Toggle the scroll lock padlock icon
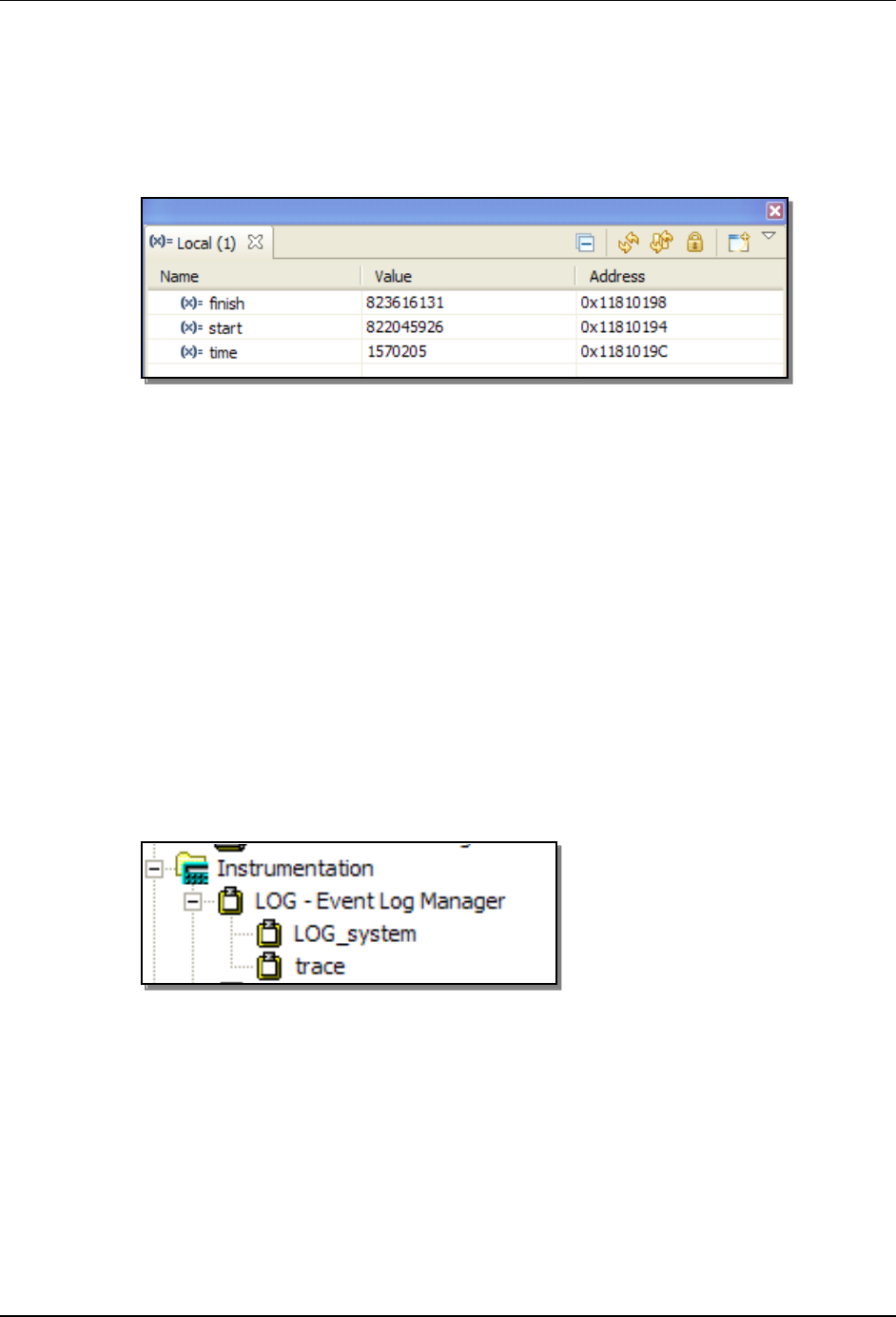Screen dimensions: 896x1317 (695, 243)
